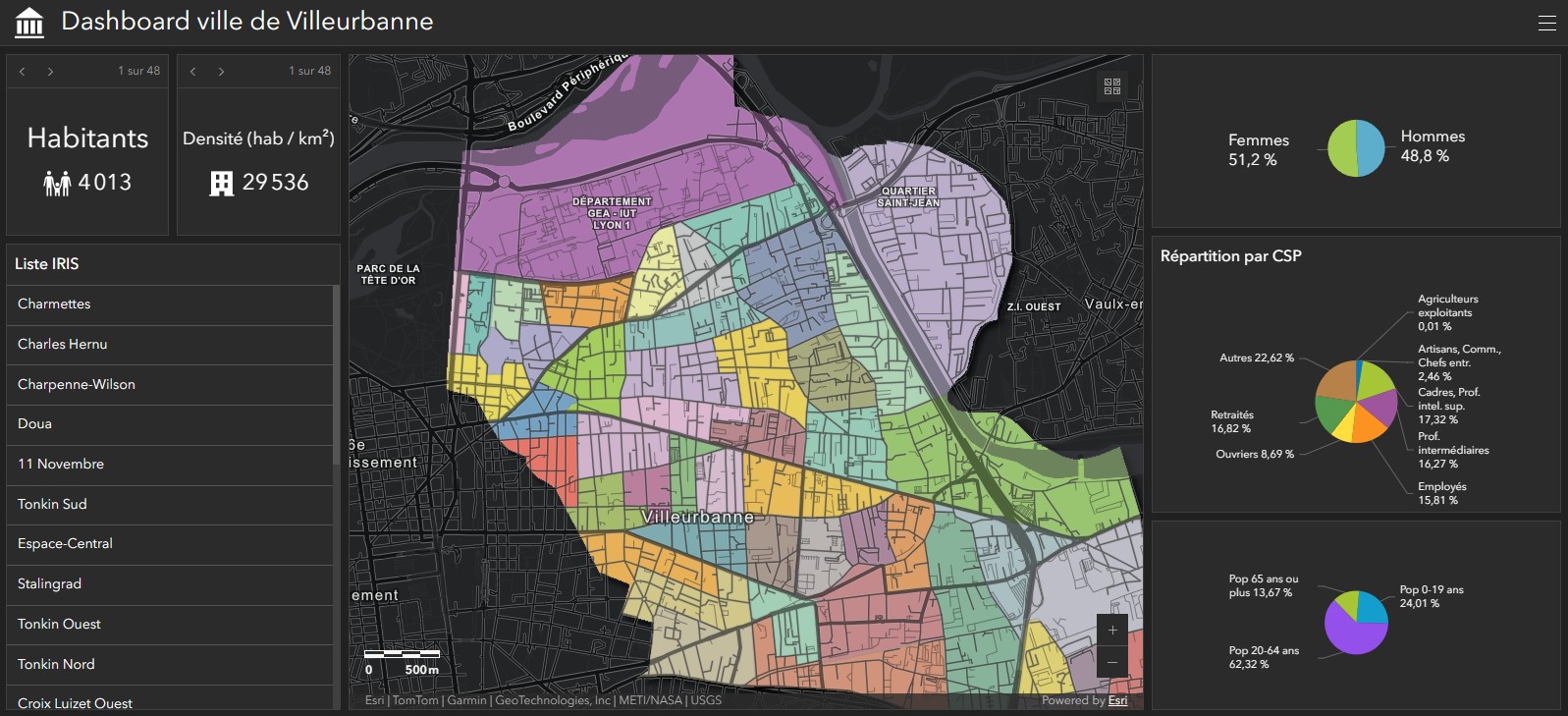Select Tonkin Nord in the IRIS list

point(170,665)
